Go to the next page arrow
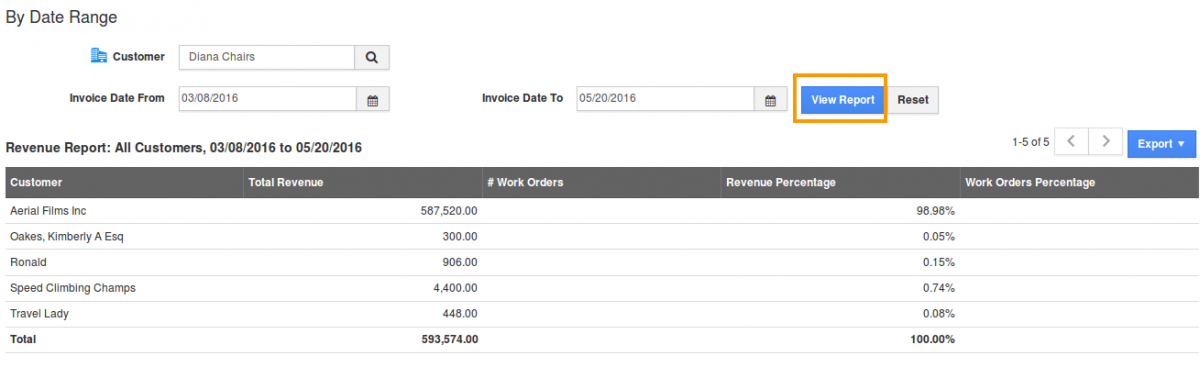The width and height of the screenshot is (1200, 367). click(1105, 142)
